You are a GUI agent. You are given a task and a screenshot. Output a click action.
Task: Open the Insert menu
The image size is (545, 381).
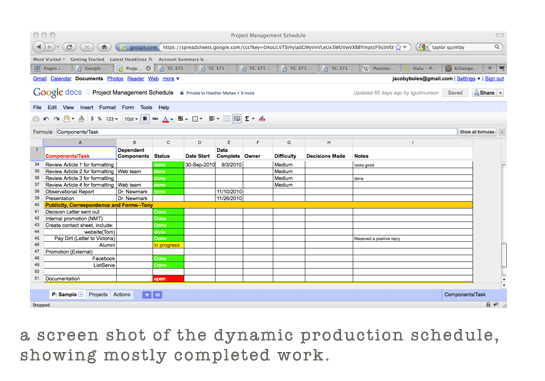(87, 107)
